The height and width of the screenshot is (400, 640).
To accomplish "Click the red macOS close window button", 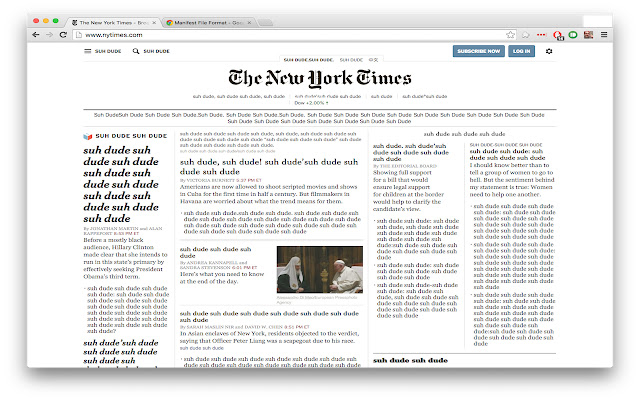I will pyautogui.click(x=36, y=21).
